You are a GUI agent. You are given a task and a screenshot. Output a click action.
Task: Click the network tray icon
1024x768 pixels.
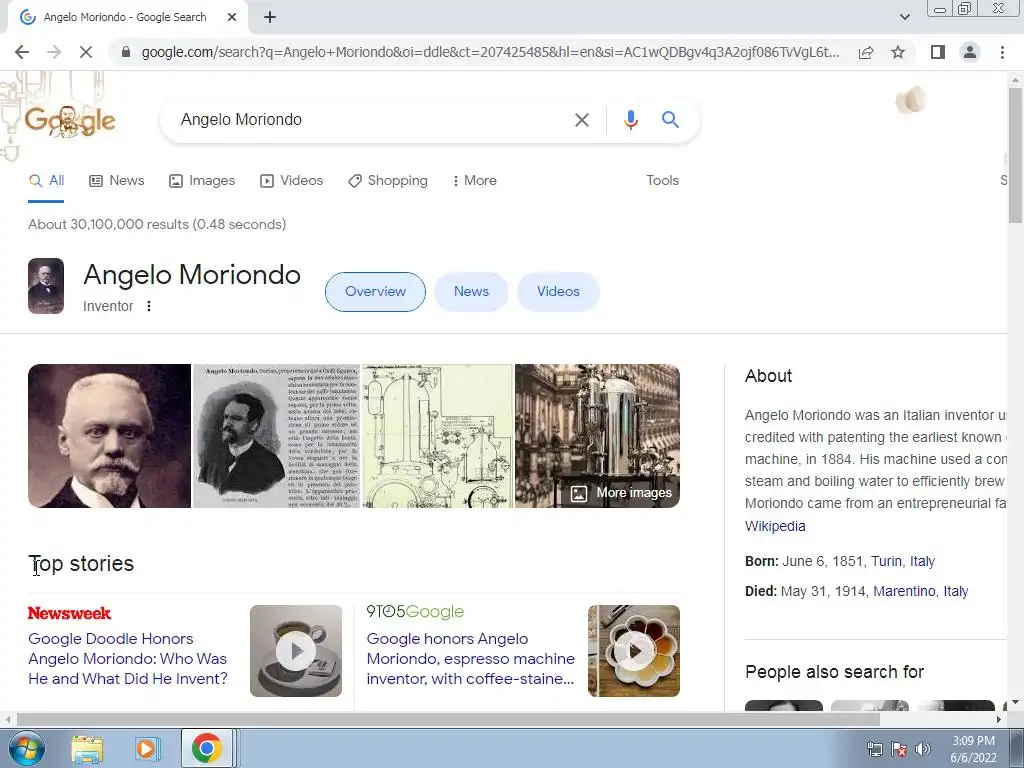click(x=874, y=749)
